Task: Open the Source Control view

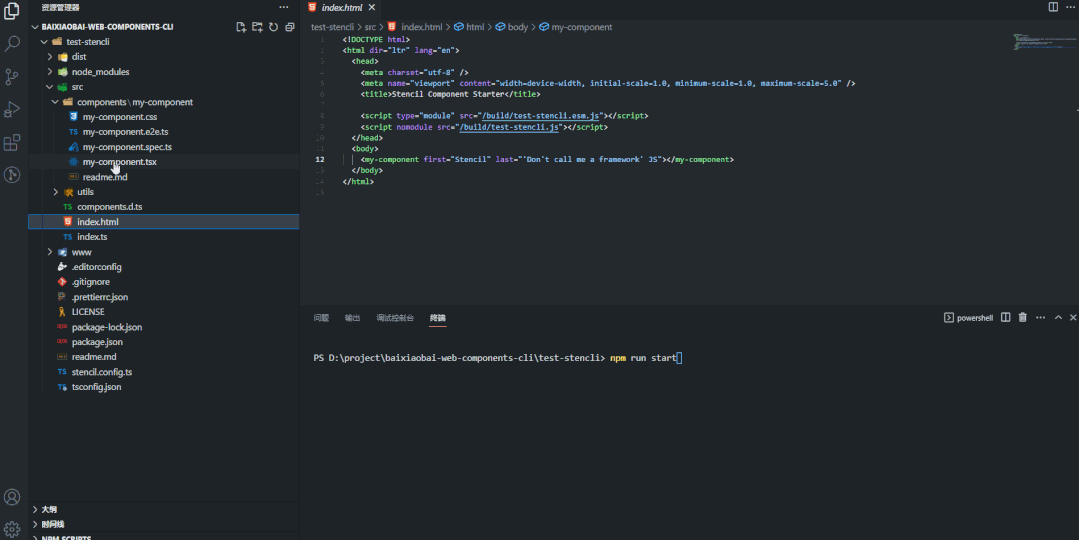Action: (12, 77)
